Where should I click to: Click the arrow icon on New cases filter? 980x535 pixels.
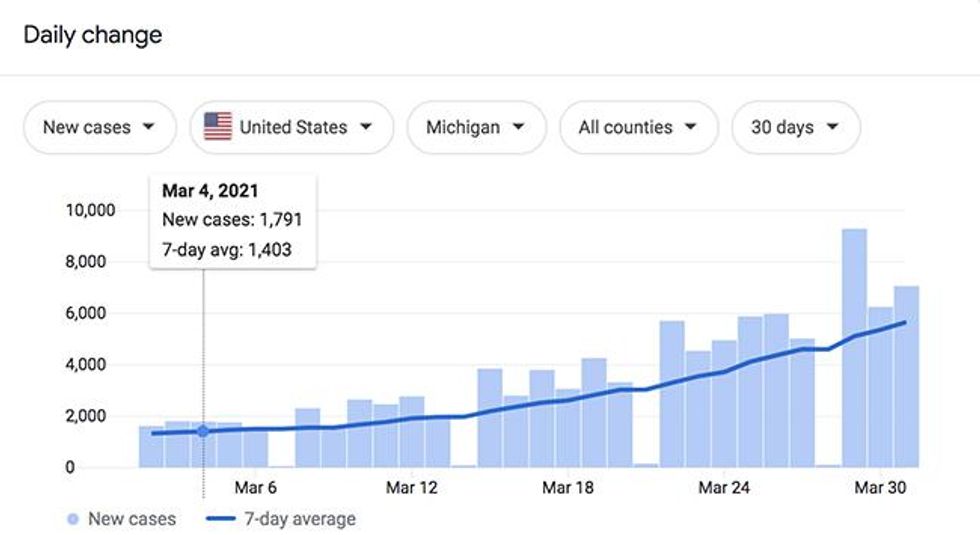coord(149,128)
